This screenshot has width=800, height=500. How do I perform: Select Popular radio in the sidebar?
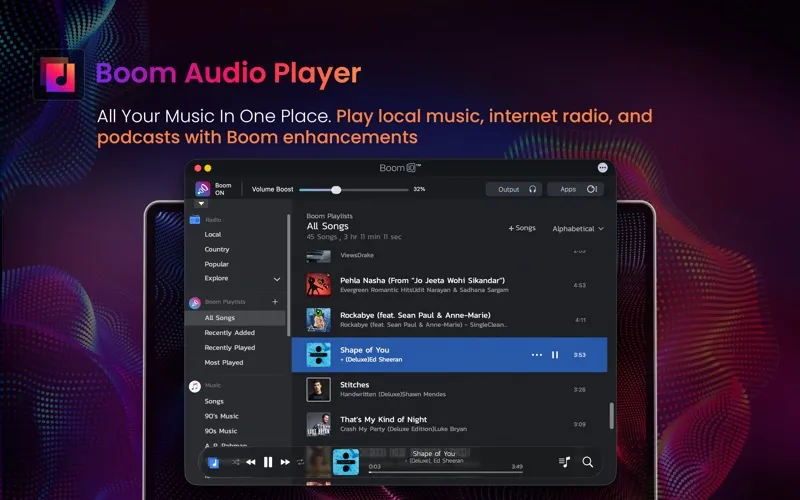click(216, 264)
